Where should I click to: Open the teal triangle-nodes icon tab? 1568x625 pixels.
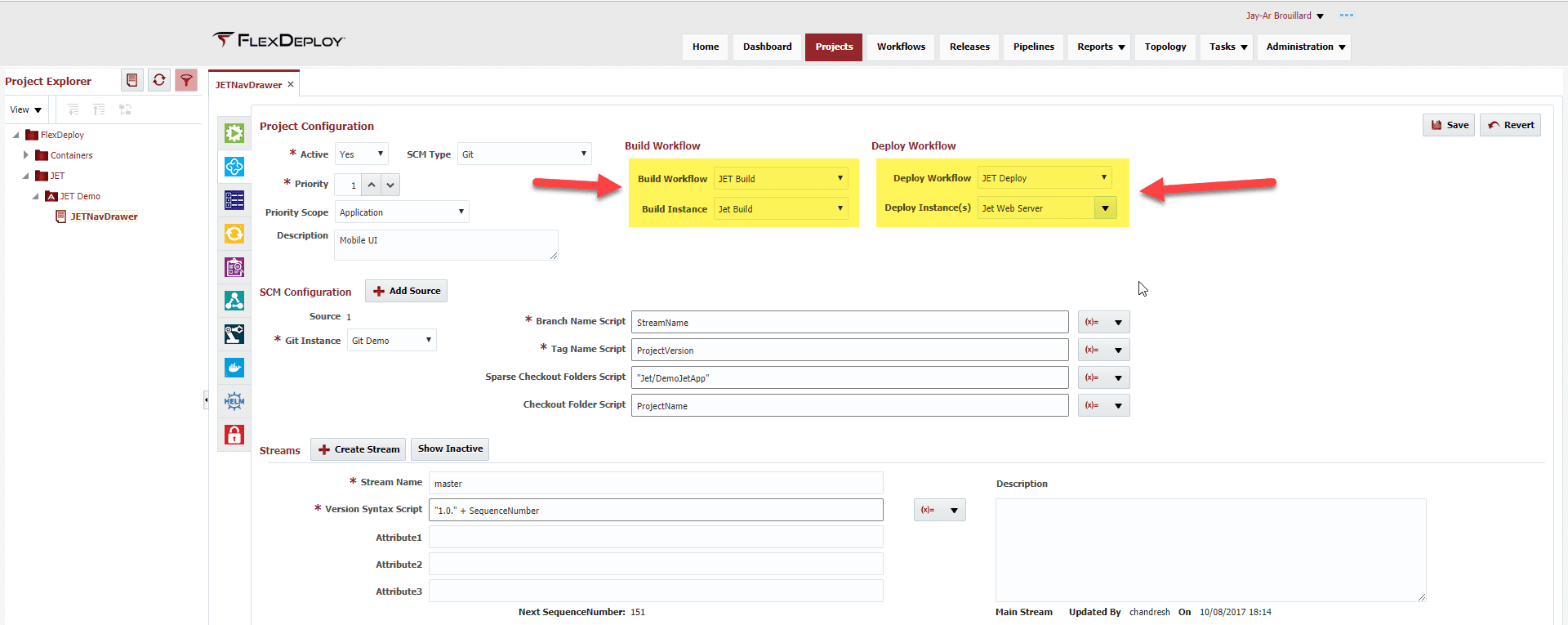coord(234,301)
